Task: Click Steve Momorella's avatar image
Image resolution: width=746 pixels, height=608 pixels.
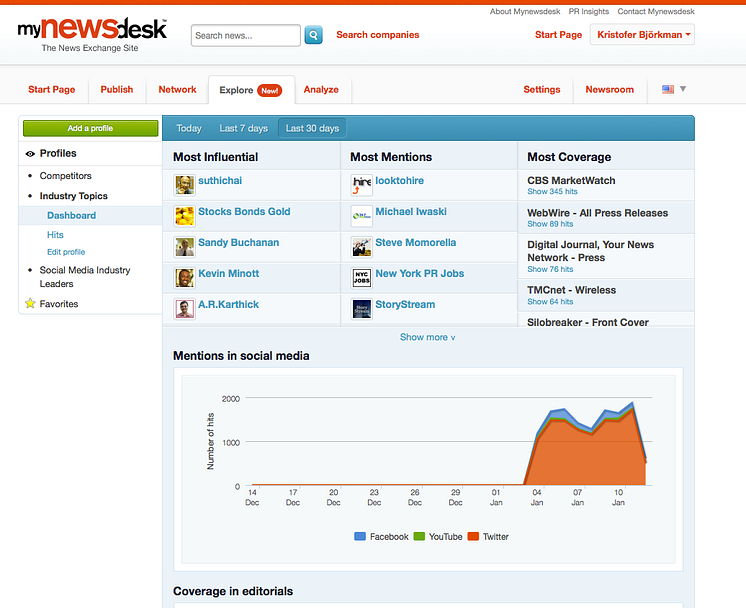Action: (362, 247)
